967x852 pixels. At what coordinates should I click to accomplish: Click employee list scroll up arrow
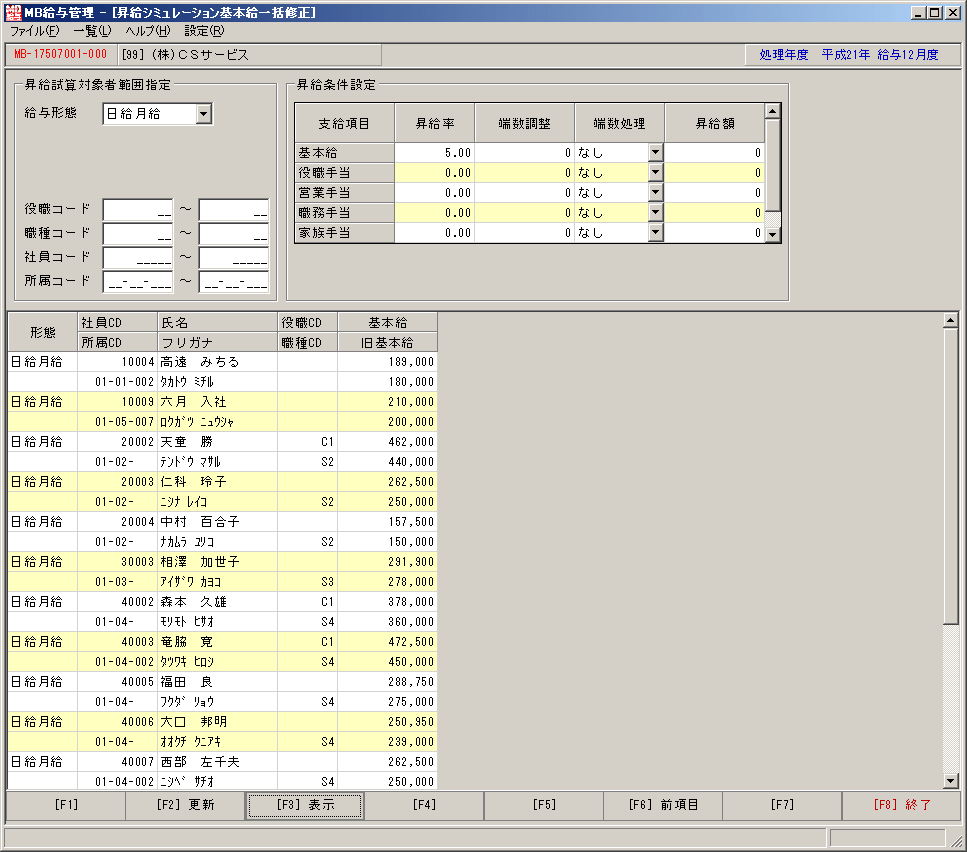[950, 320]
